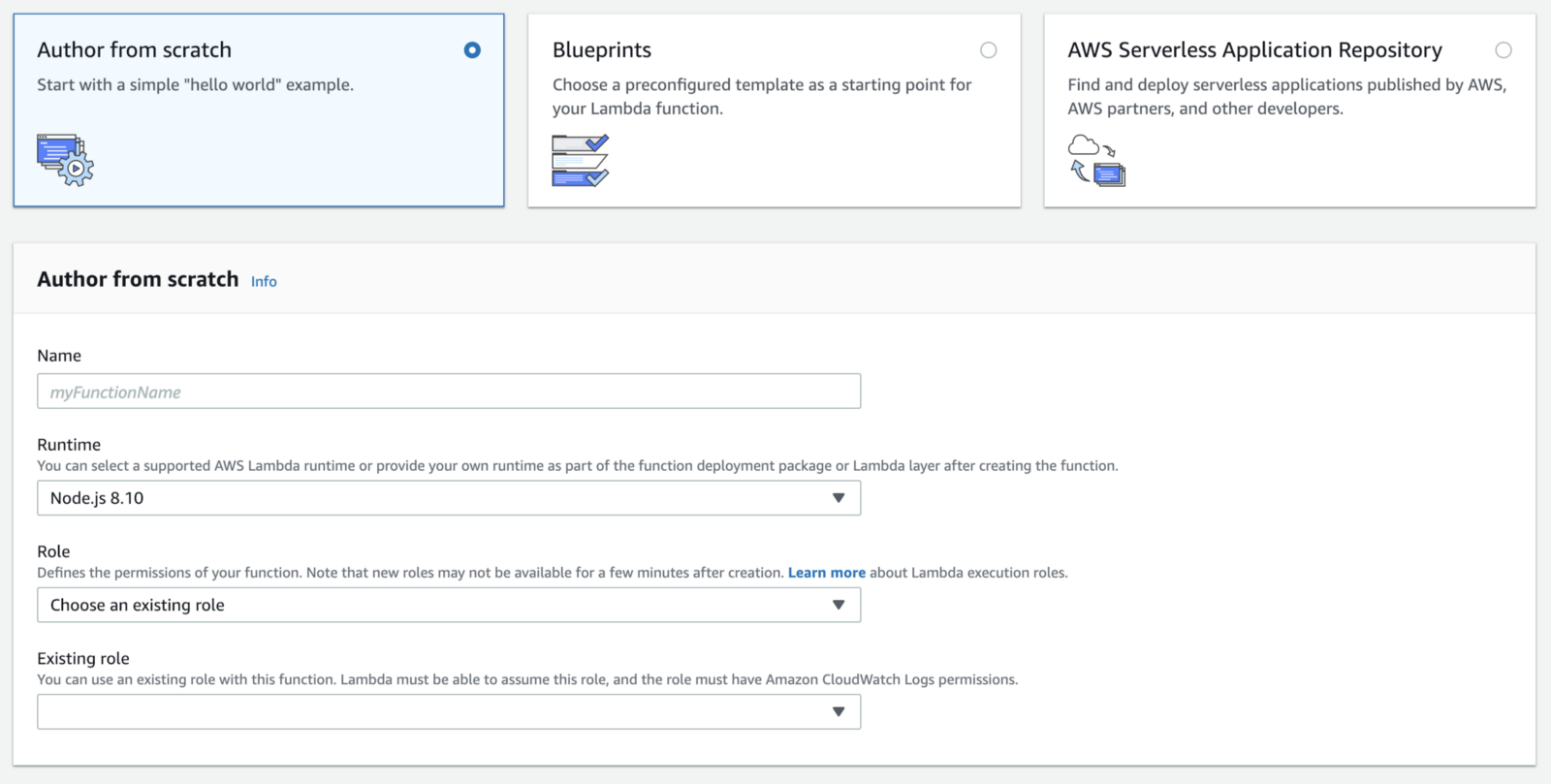
Task: Open the empty Existing role dropdown
Action: [x=448, y=712]
